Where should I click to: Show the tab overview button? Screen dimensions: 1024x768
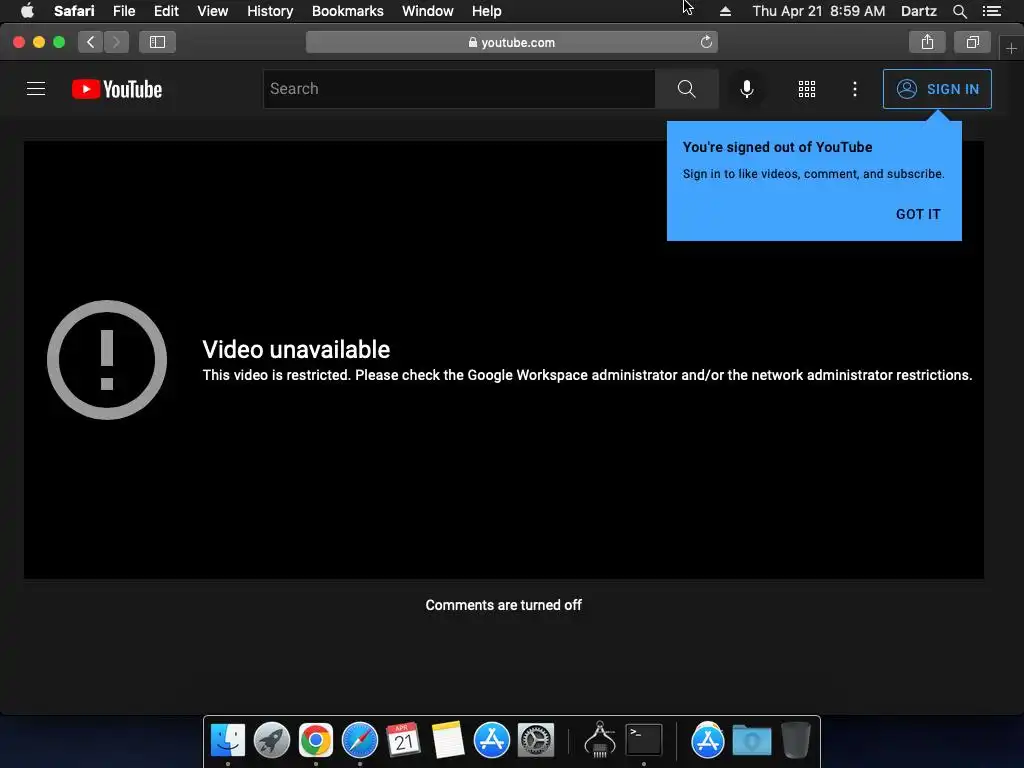(x=972, y=42)
